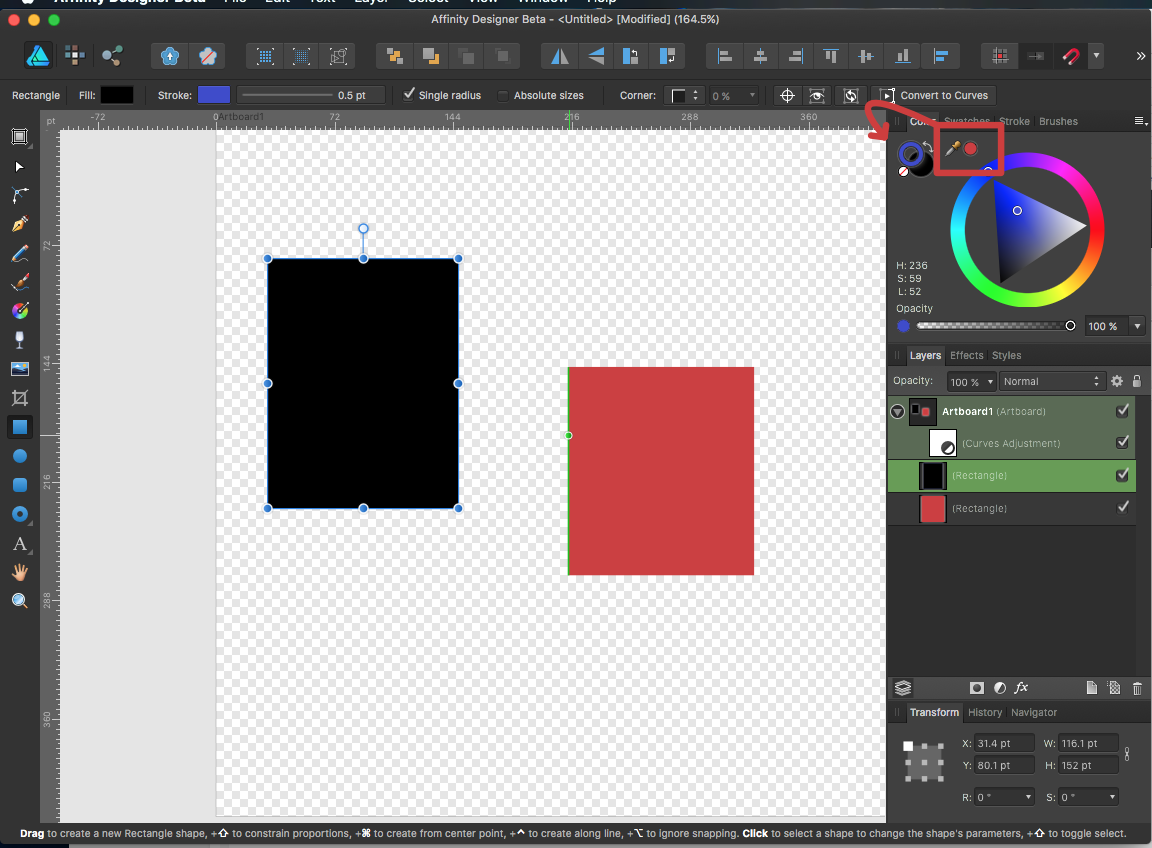Viewport: 1152px width, 848px height.
Task: Select the Move tool arrow
Action: [20, 167]
